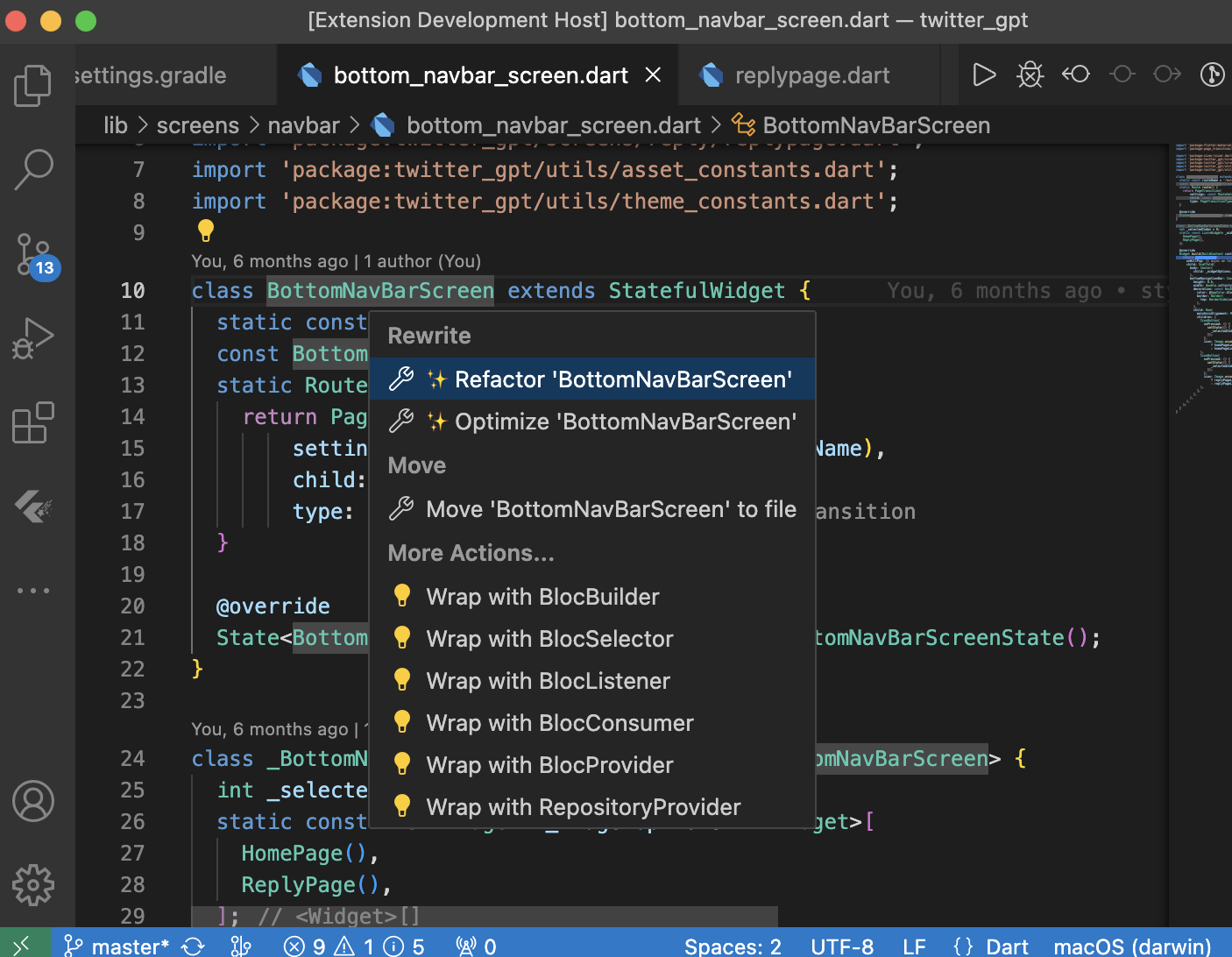Image resolution: width=1232 pixels, height=957 pixels.
Task: Click the lightbulb on line 9
Action: (x=206, y=230)
